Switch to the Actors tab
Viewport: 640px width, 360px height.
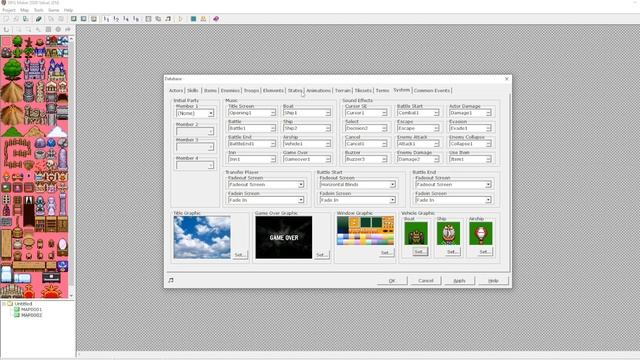(176, 91)
